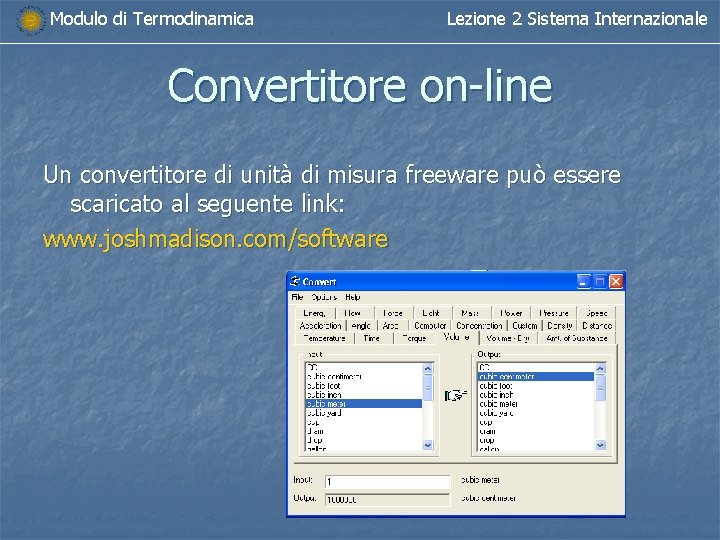The height and width of the screenshot is (540, 720).
Task: Select 'drop' in the Input list
Action: click(x=364, y=440)
